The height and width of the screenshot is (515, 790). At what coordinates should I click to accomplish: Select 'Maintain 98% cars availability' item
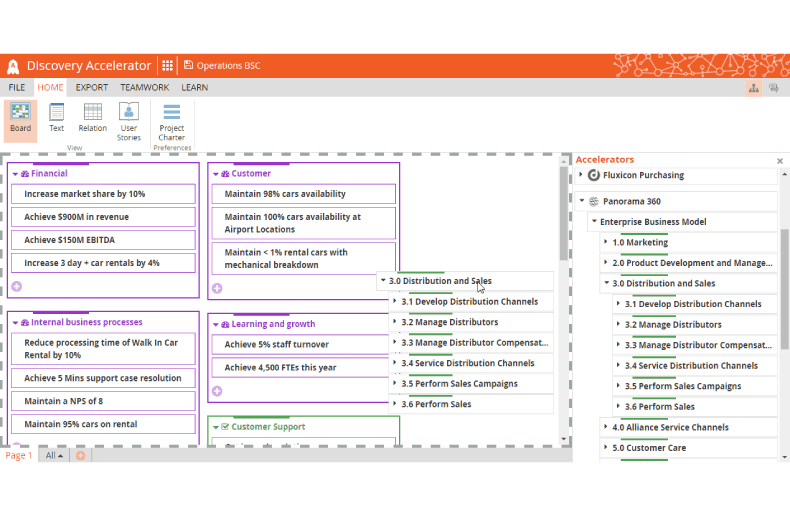[x=304, y=194]
